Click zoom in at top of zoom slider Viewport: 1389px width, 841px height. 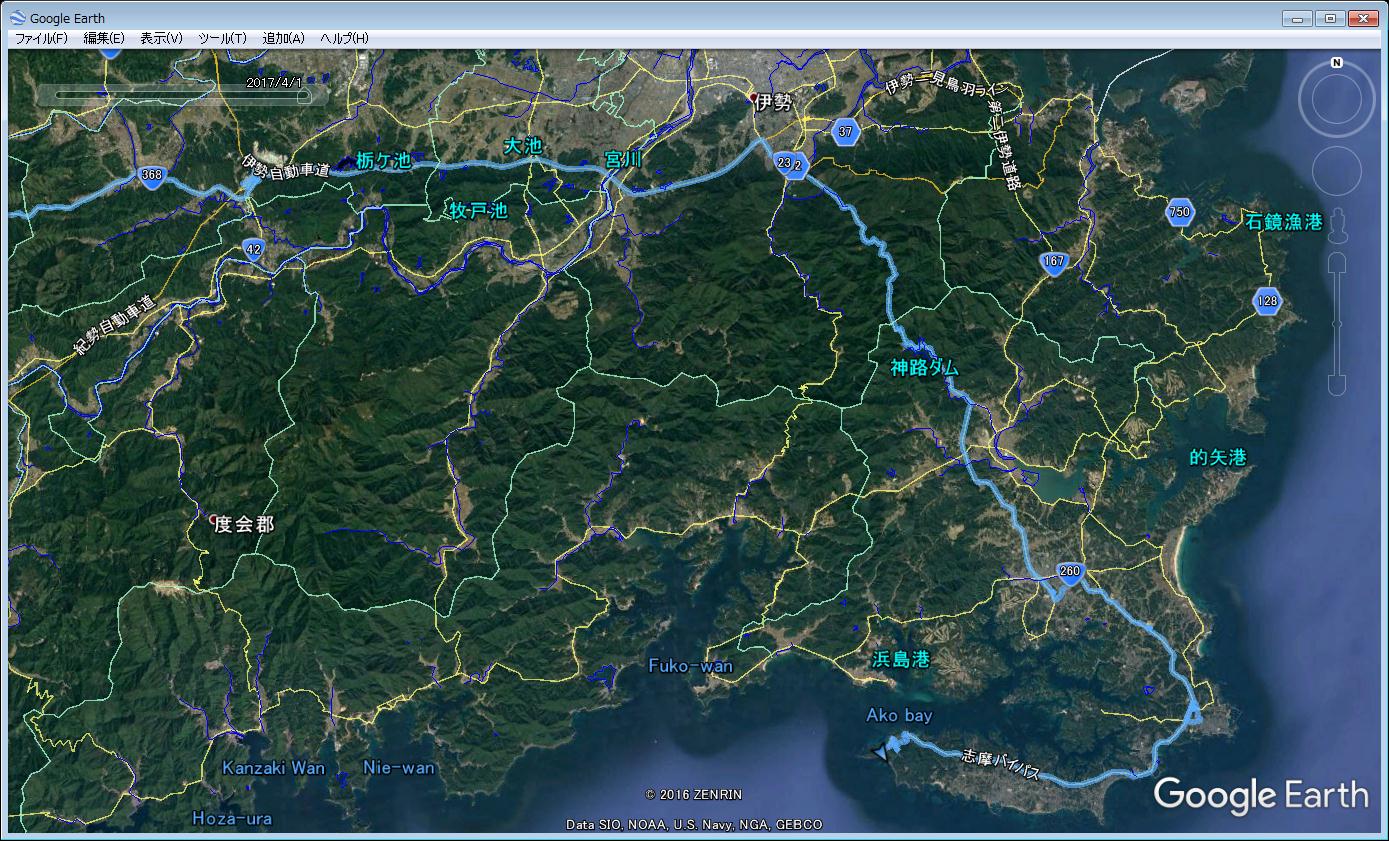[1336, 263]
